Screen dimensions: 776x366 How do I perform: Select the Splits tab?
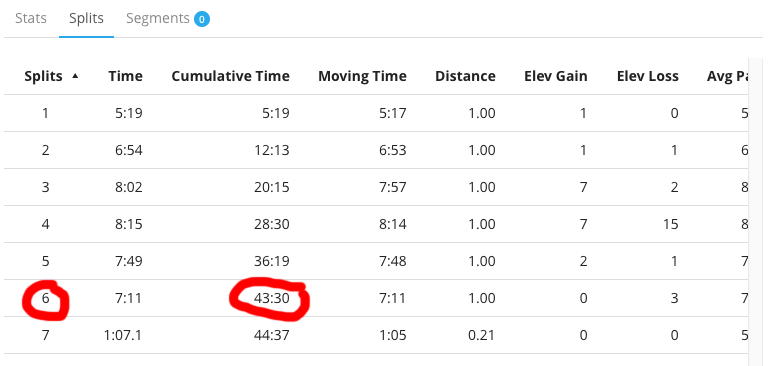pyautogui.click(x=87, y=18)
